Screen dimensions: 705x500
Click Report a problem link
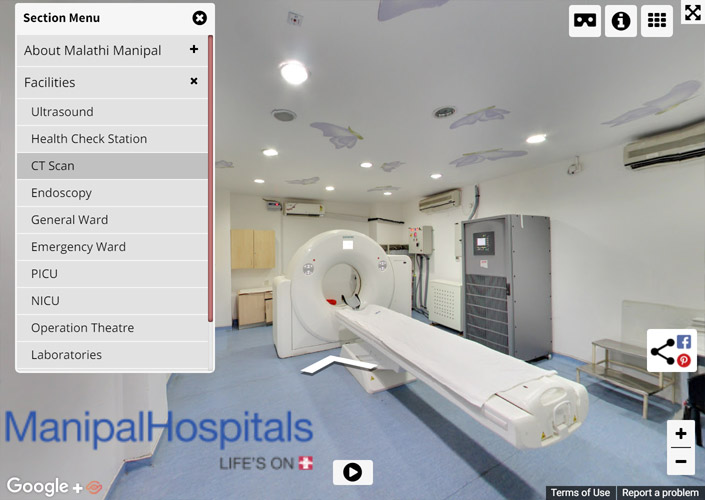point(660,493)
